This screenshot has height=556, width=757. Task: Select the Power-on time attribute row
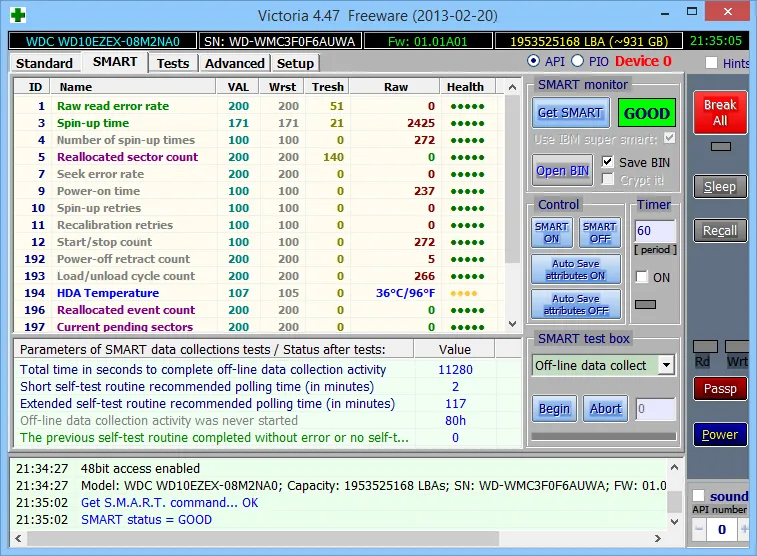pos(259,191)
